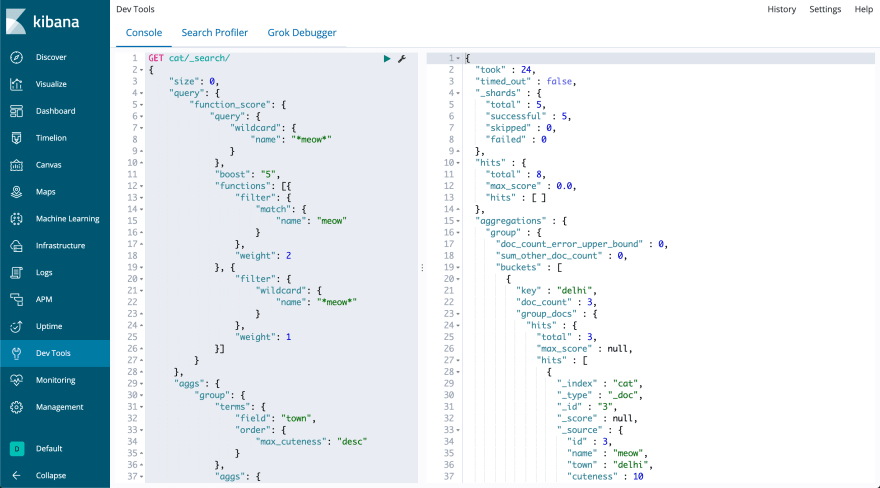Collapse aggs fold at line 29
880x488 pixels.
(x=141, y=384)
